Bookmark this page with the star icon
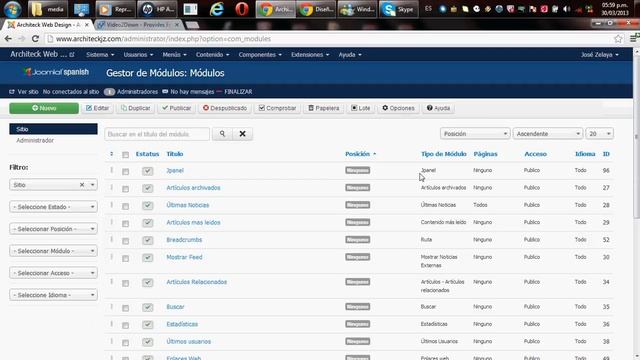This screenshot has width=640, height=360. 618,39
